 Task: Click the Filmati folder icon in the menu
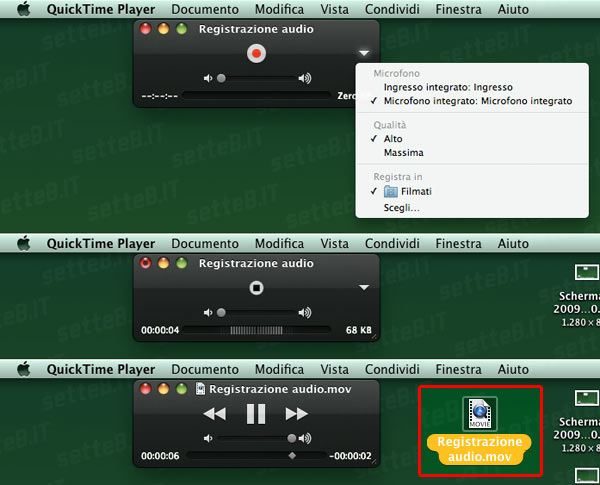click(392, 190)
